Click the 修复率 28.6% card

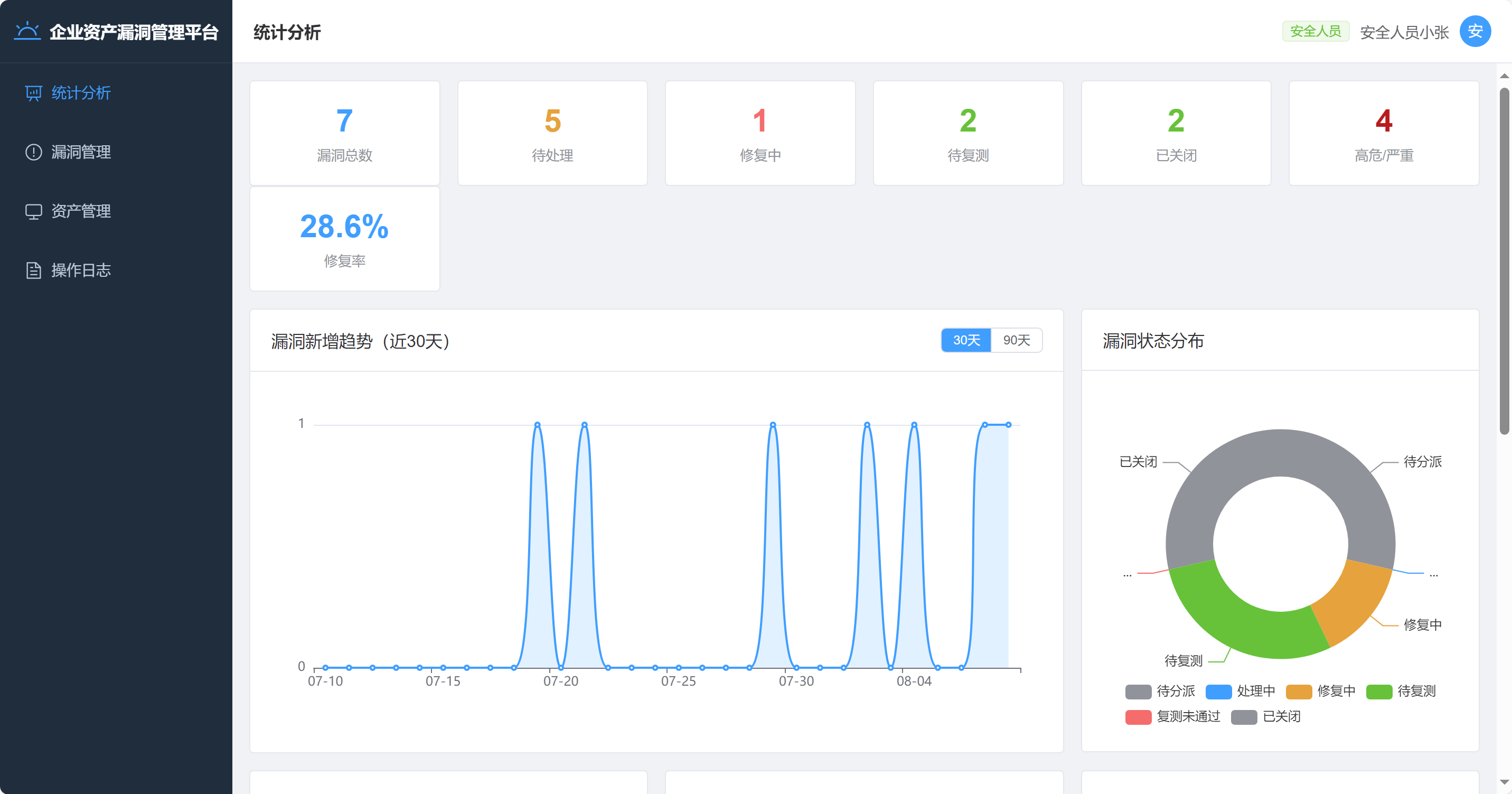click(344, 238)
